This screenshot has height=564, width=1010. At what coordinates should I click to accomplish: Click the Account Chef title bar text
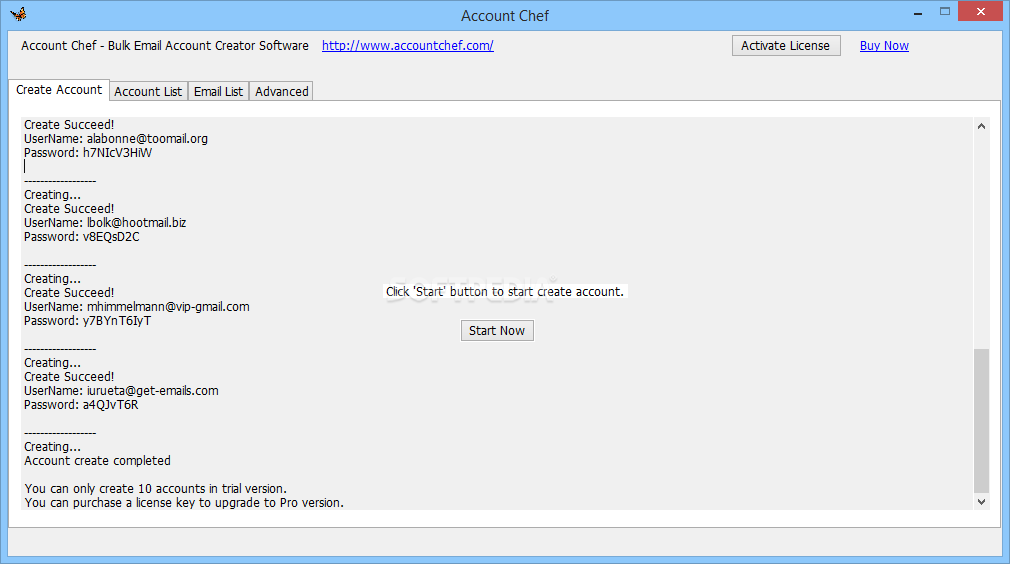tap(505, 15)
